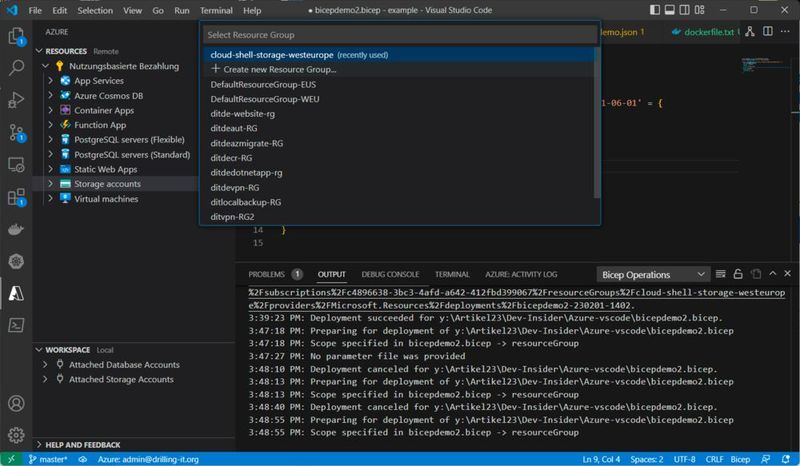This screenshot has height=466, width=800.
Task: Open the Source Control view
Action: coord(16,133)
